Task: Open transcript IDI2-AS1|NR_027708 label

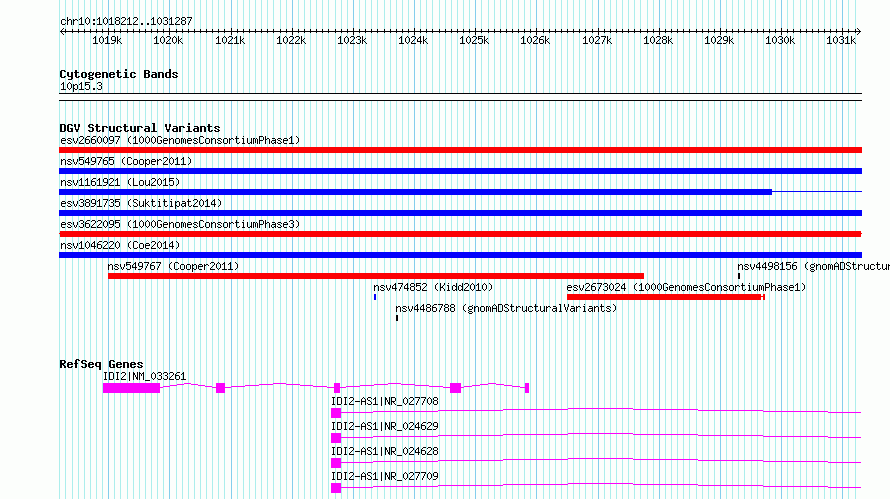Action: [x=385, y=401]
